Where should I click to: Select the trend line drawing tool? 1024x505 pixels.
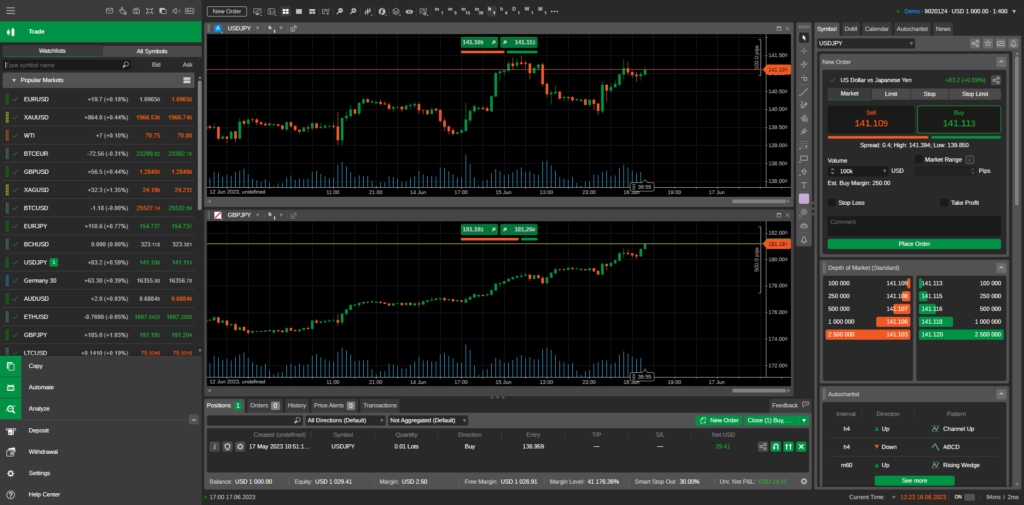[804, 91]
